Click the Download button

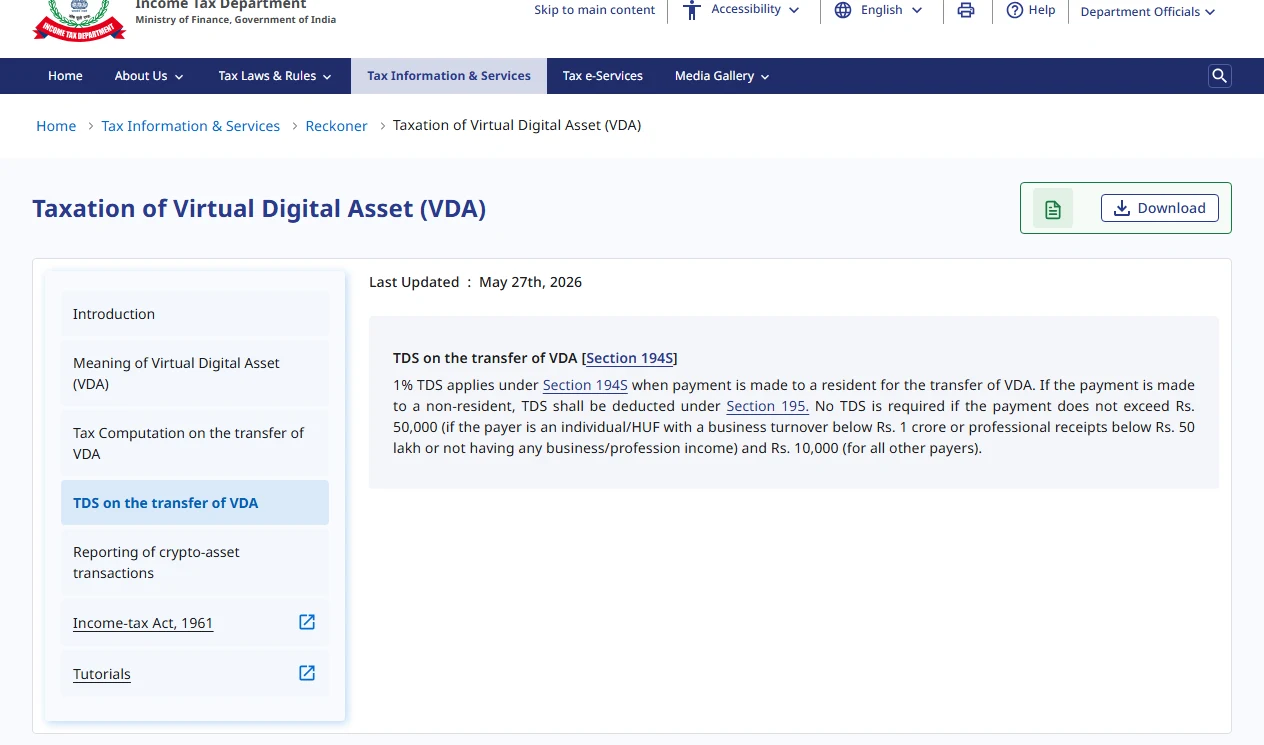[x=1160, y=208]
